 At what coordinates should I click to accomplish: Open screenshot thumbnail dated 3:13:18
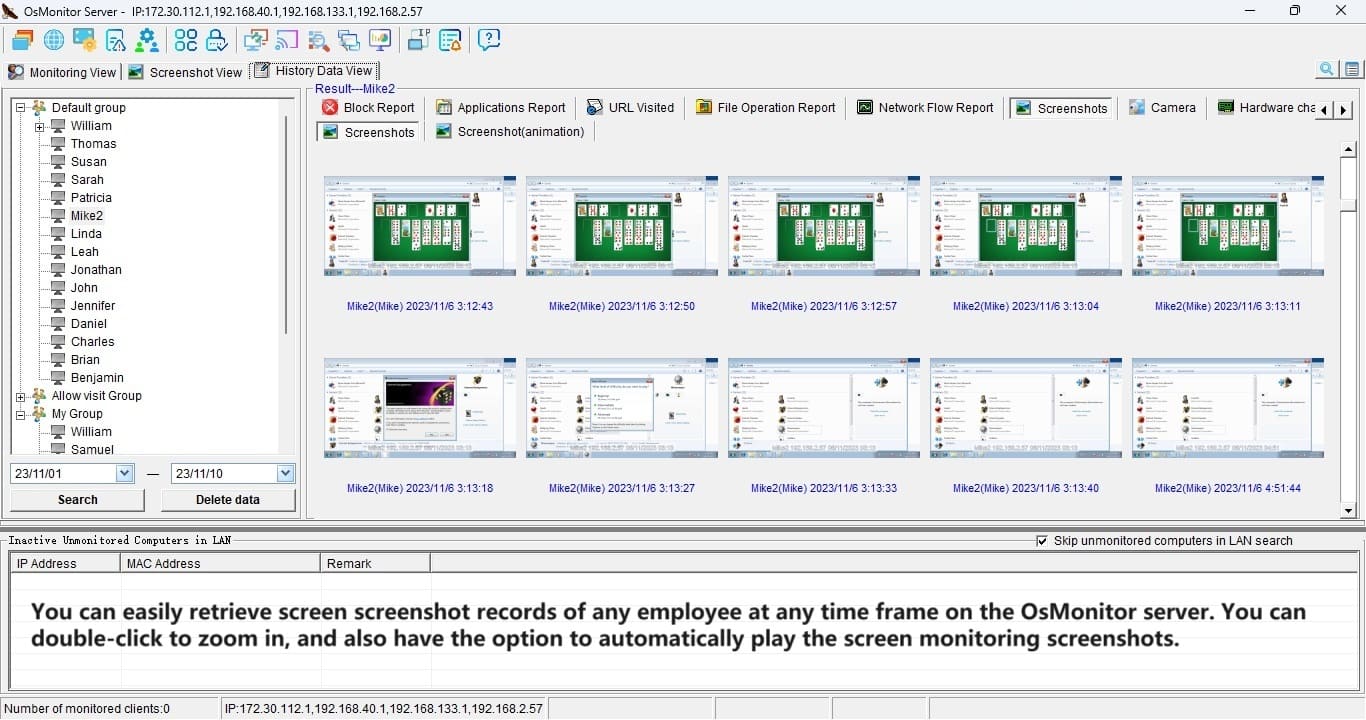pyautogui.click(x=420, y=409)
